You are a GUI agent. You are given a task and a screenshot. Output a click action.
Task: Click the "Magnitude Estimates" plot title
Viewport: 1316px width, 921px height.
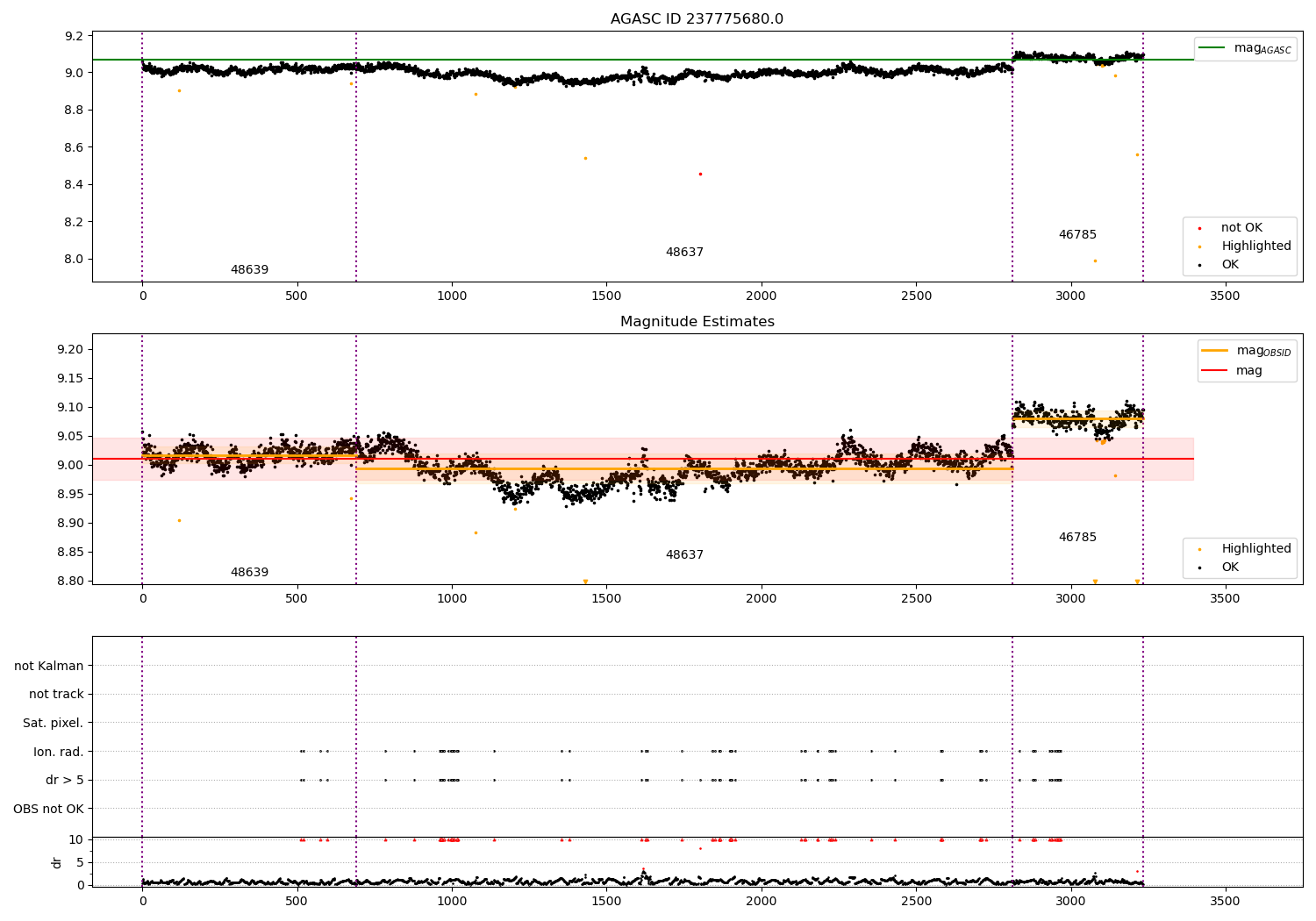coord(697,322)
